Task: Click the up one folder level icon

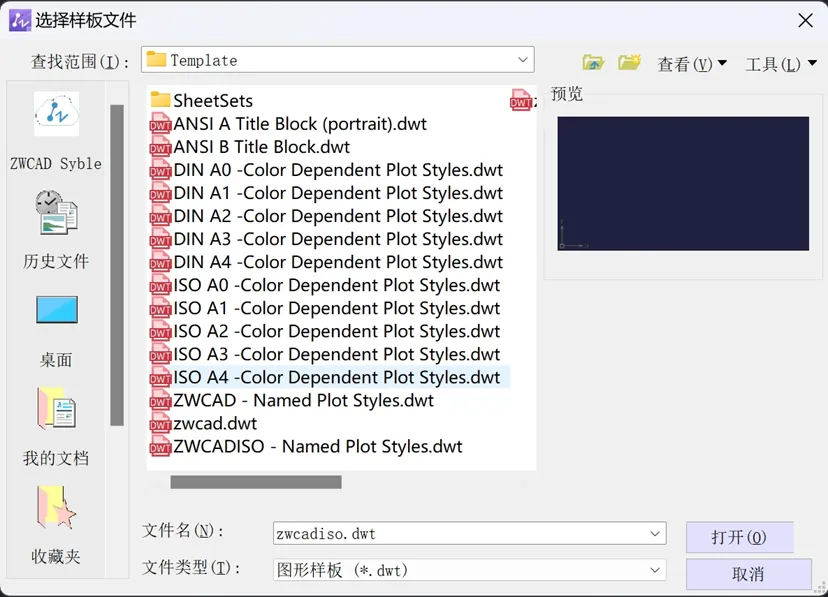Action: click(593, 62)
